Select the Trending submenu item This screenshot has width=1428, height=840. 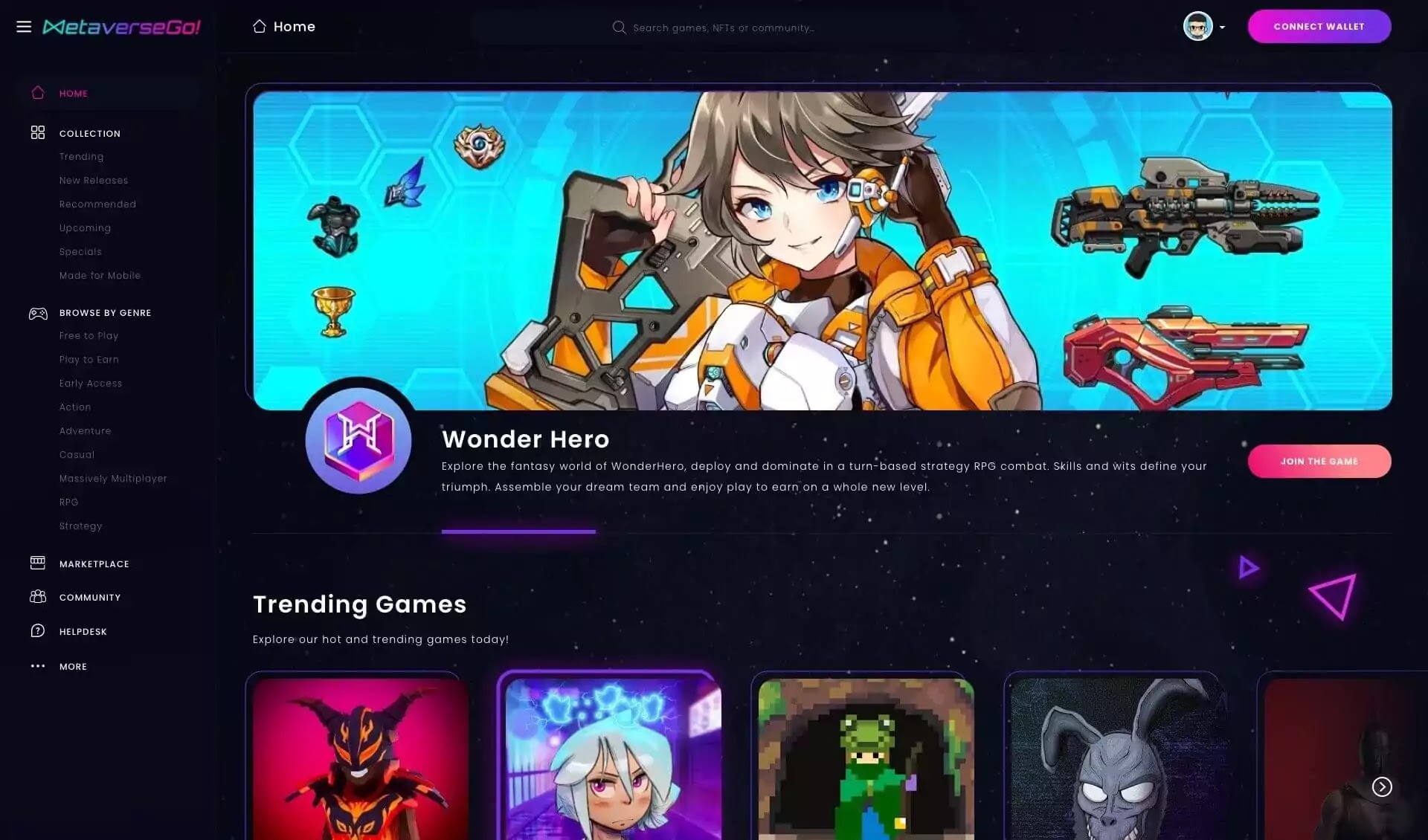[x=82, y=156]
